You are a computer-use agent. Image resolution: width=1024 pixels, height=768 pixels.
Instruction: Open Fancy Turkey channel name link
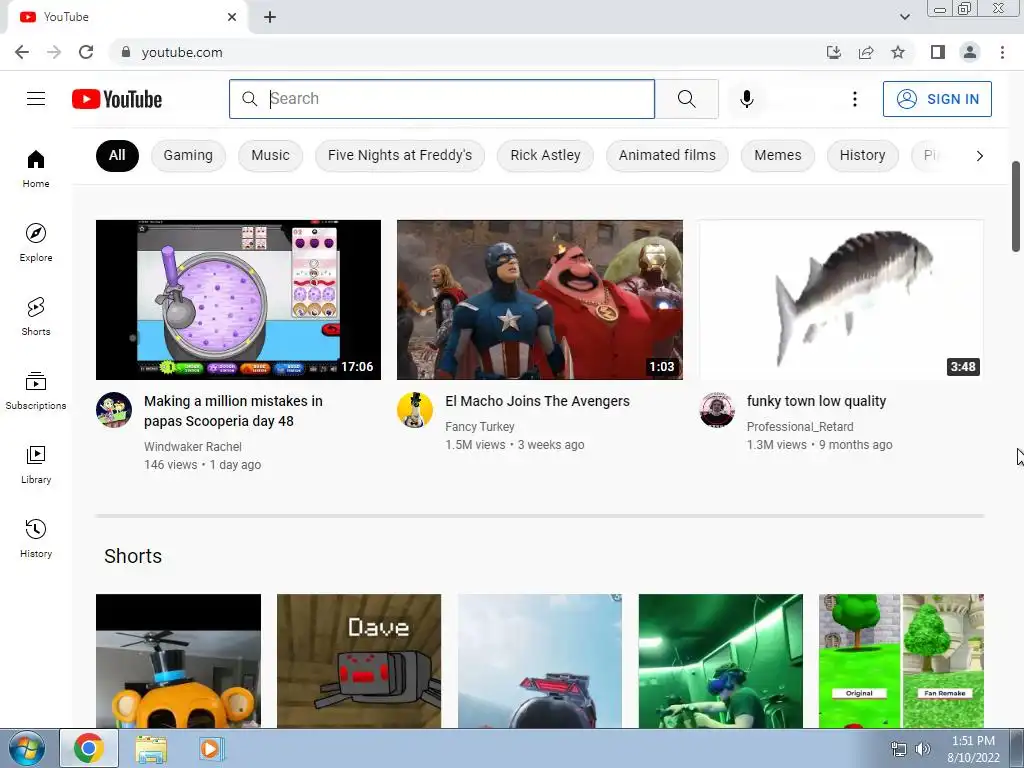click(480, 426)
